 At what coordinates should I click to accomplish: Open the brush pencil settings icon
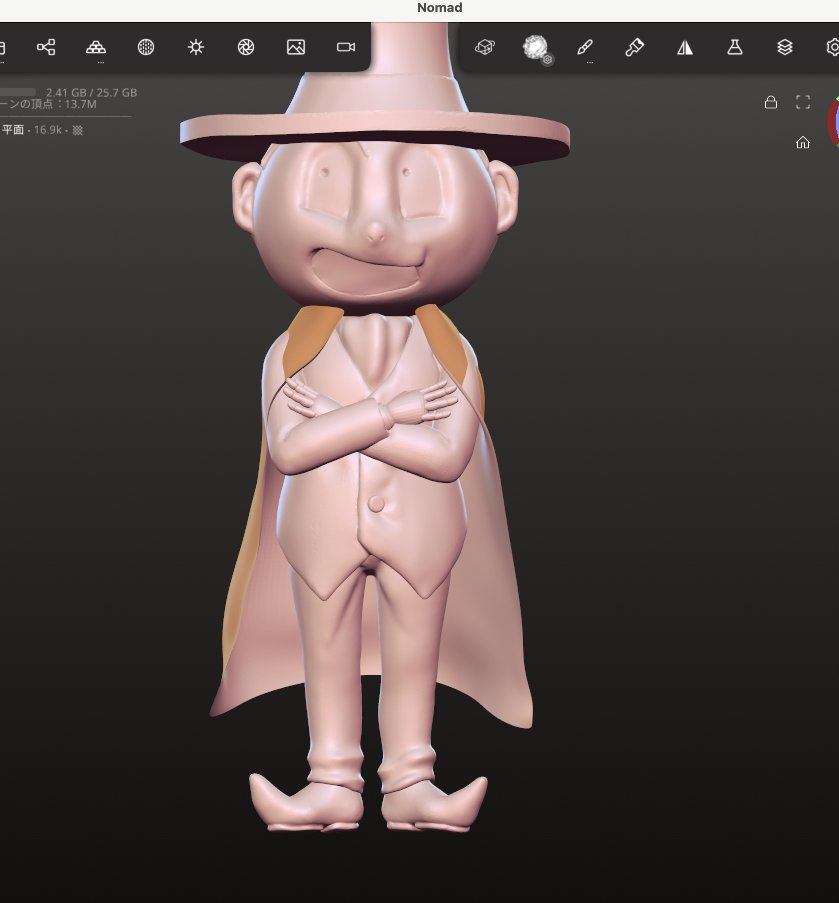coord(585,47)
